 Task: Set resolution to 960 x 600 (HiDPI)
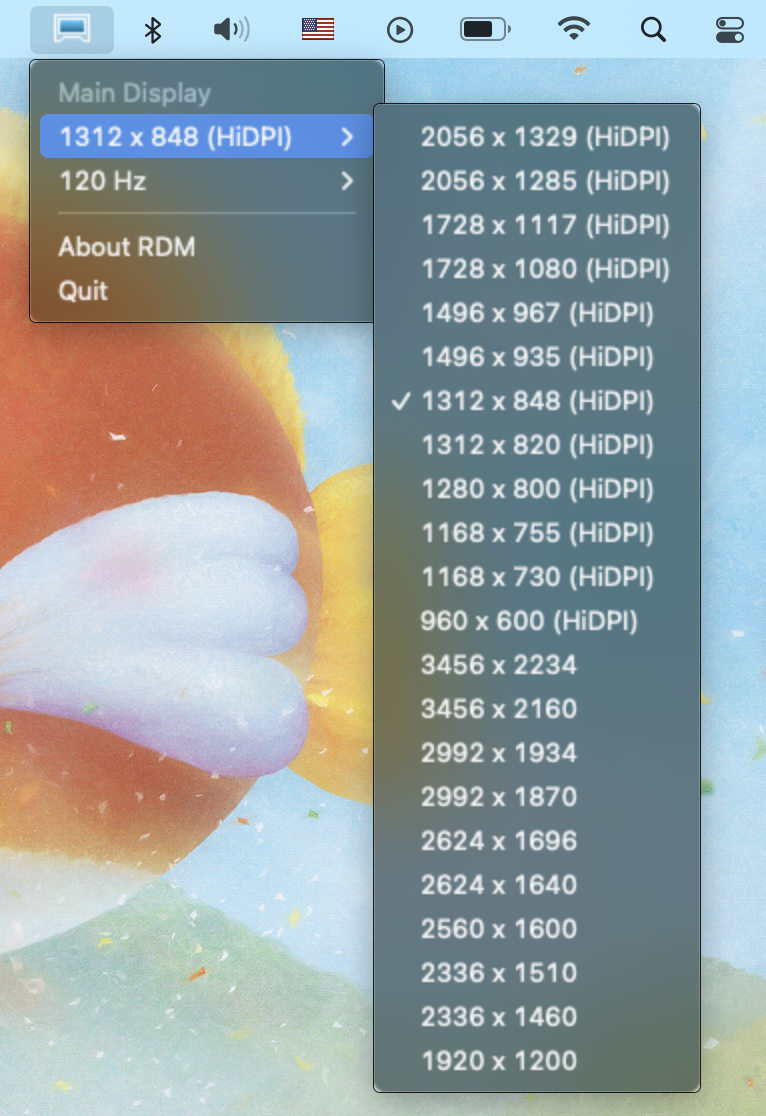[537, 621]
